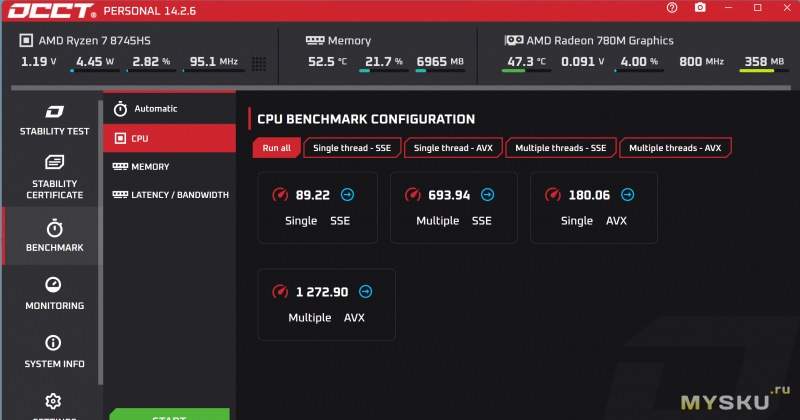Viewport: 800px width, 420px height.
Task: Click the gauge icon next to 1 272.90
Action: click(x=280, y=291)
